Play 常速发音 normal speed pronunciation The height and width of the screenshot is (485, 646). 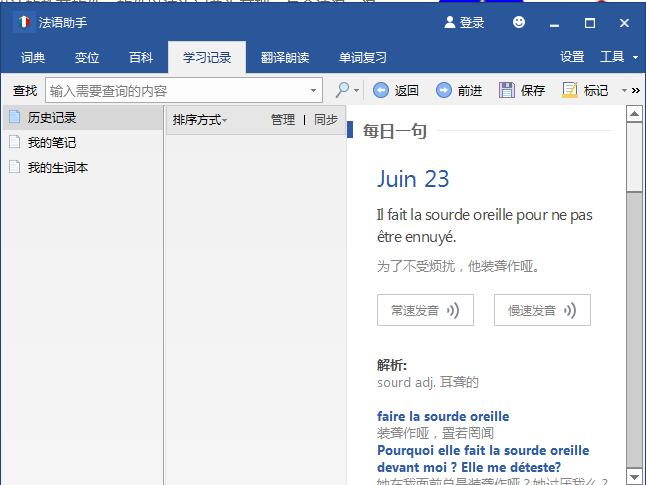pos(425,310)
